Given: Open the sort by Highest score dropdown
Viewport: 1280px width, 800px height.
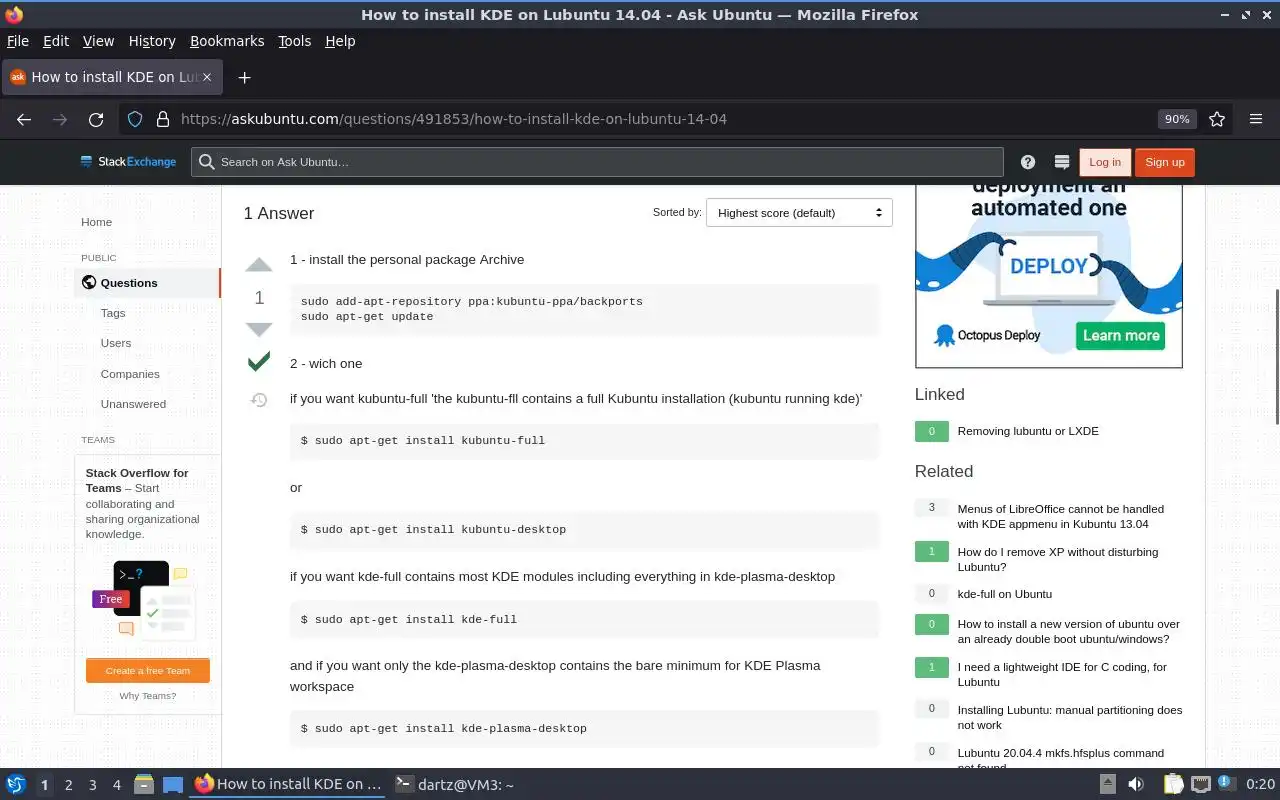Looking at the screenshot, I should click(799, 213).
